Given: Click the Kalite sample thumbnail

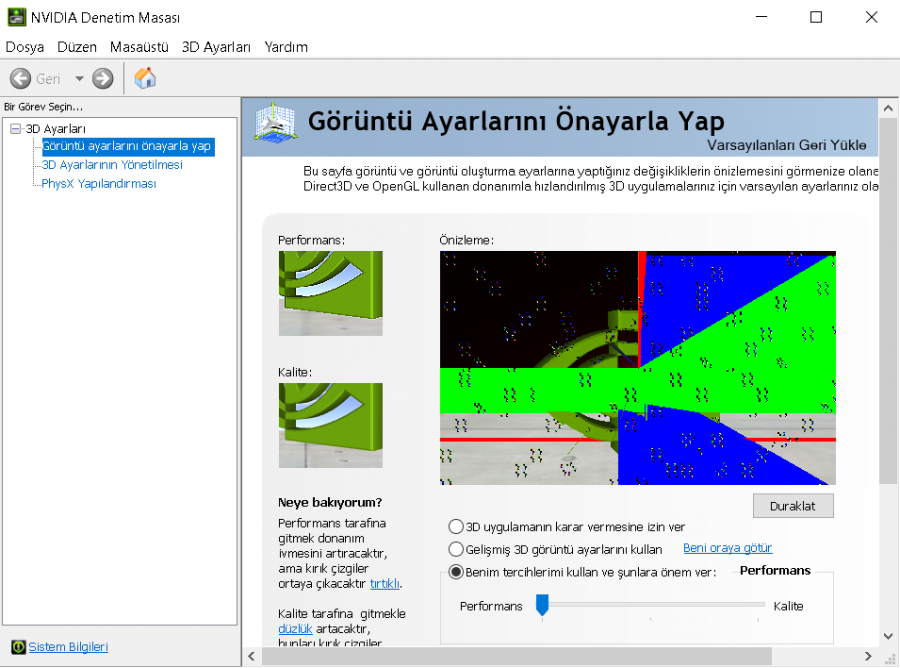Looking at the screenshot, I should tap(331, 425).
